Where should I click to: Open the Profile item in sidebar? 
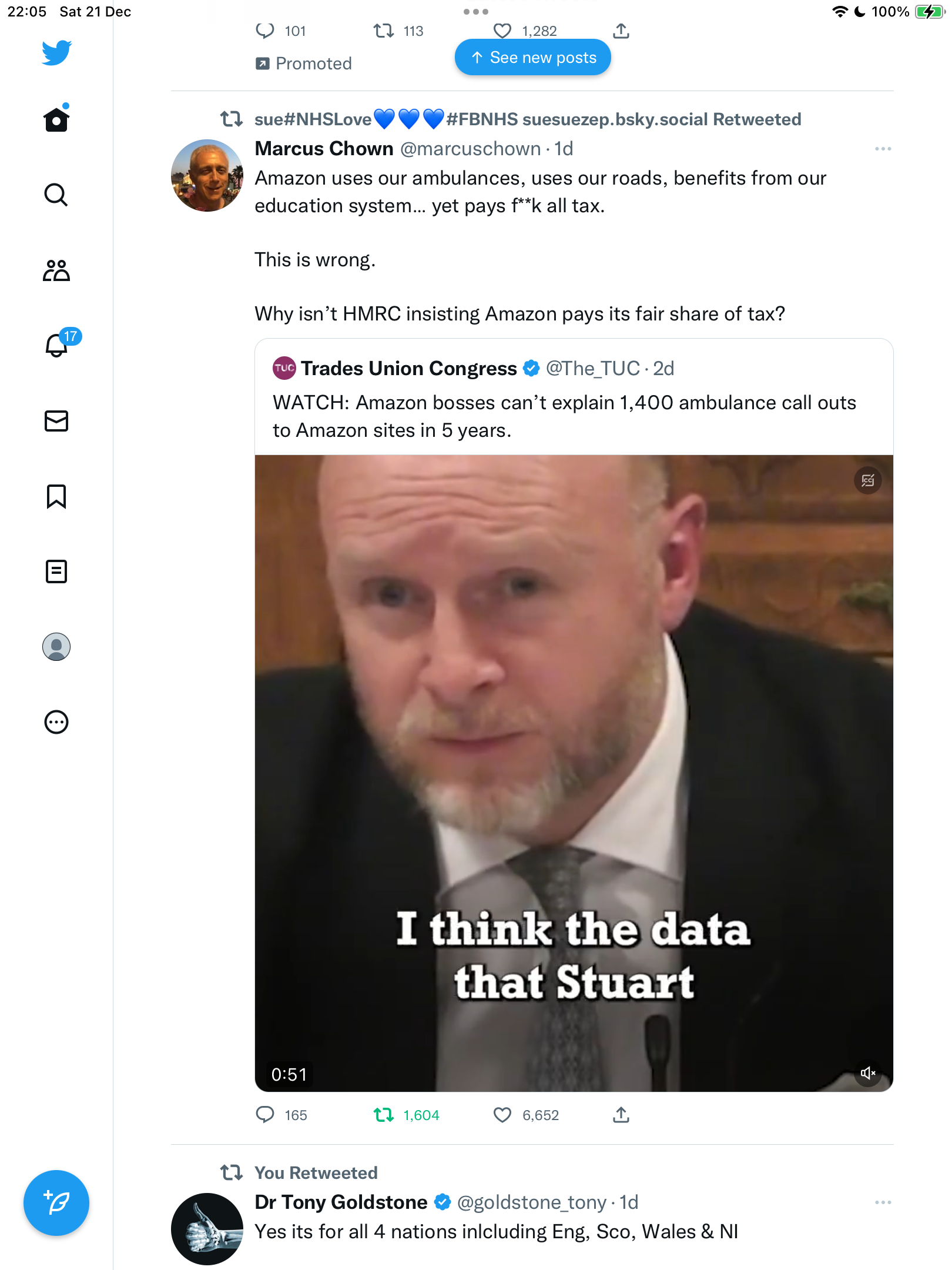tap(56, 647)
